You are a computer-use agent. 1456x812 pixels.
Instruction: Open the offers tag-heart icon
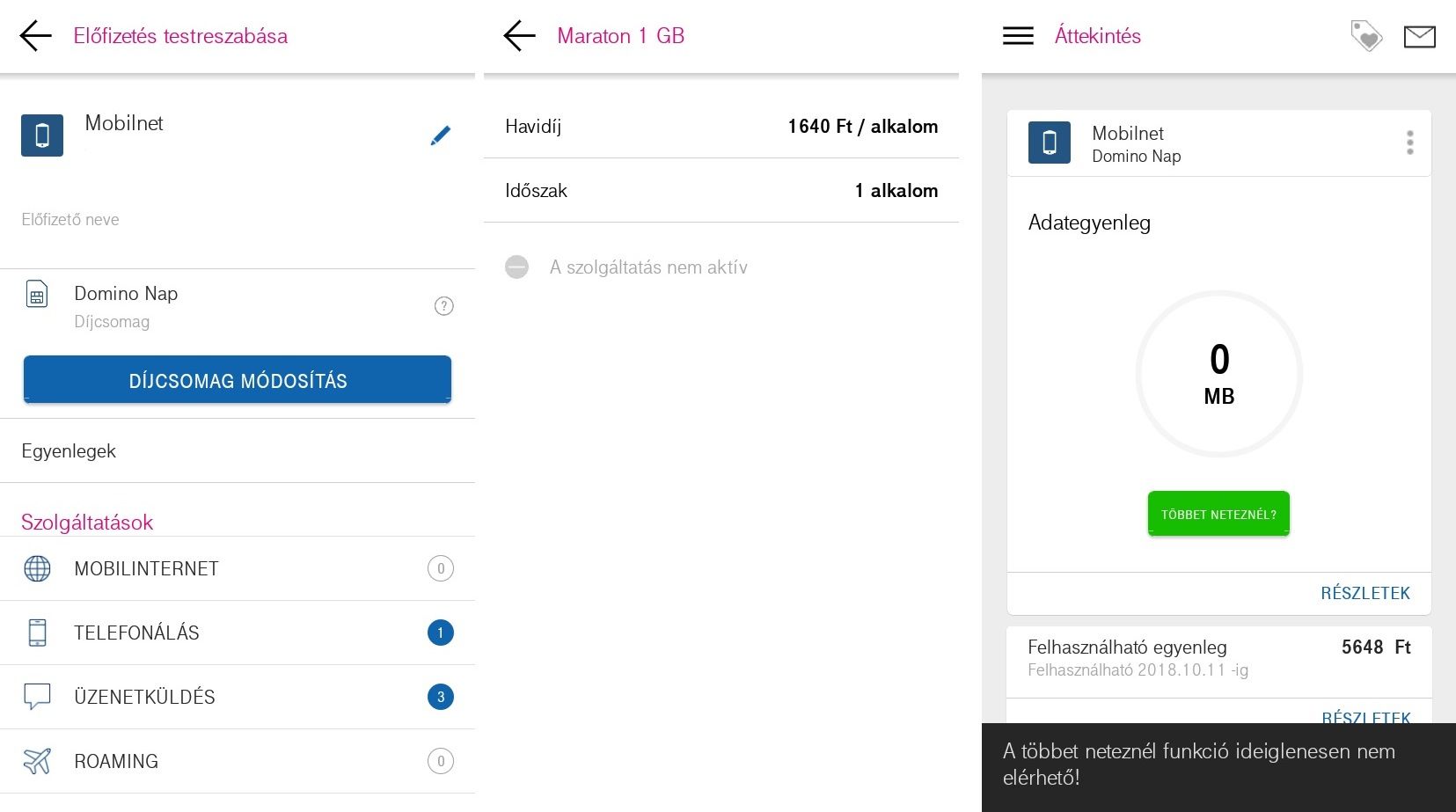point(1365,36)
